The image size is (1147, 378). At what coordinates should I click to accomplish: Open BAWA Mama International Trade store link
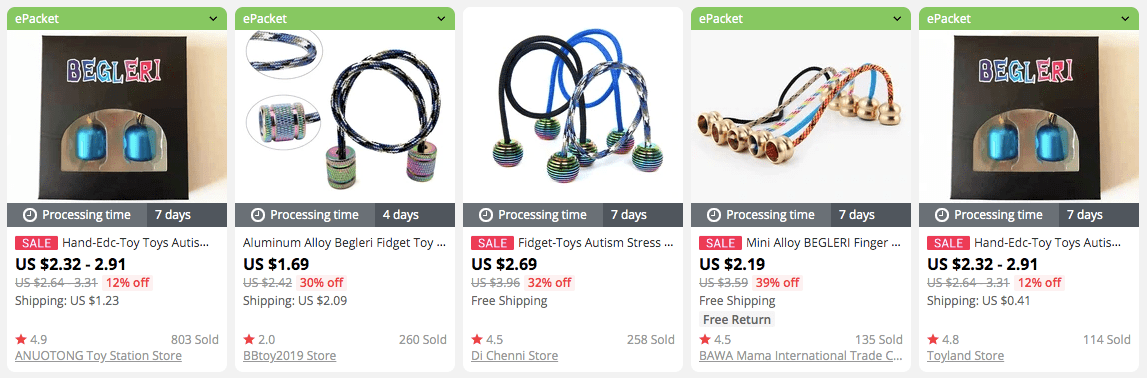tap(801, 356)
